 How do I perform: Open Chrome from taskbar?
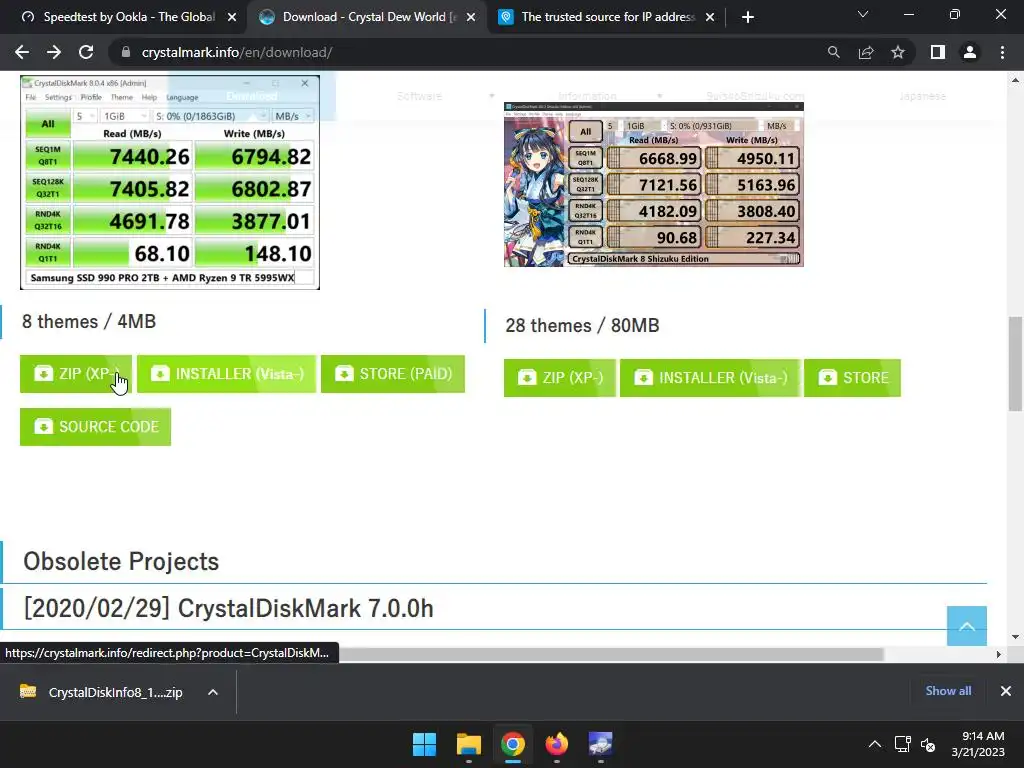coord(513,744)
